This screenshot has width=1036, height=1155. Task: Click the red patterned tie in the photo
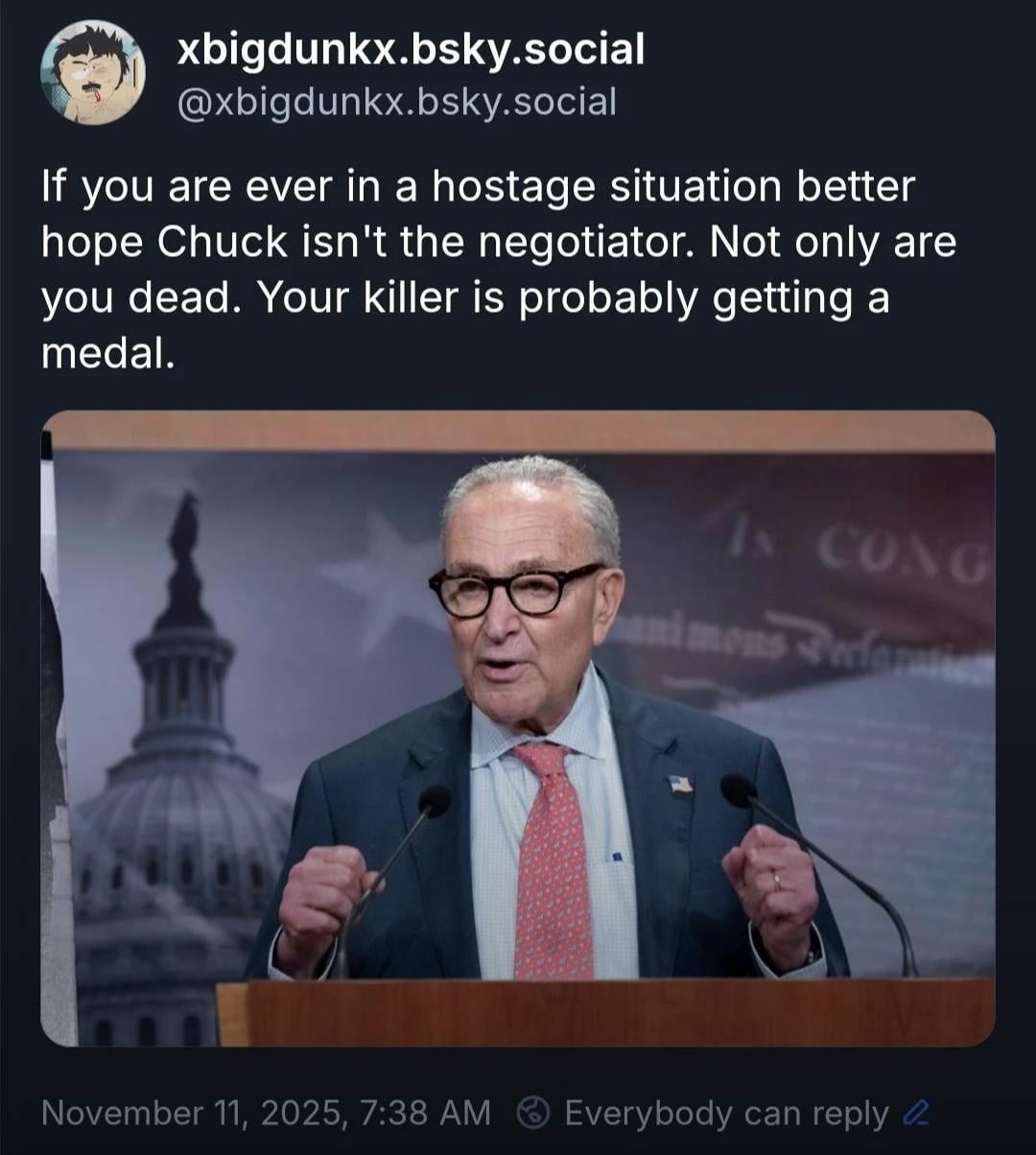553,858
